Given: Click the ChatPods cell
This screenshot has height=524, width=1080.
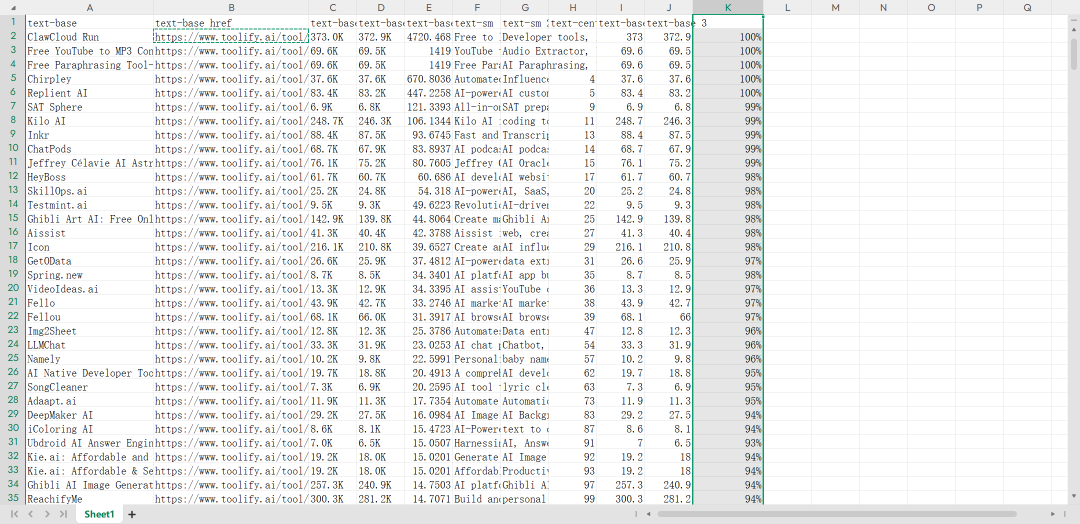Looking at the screenshot, I should (x=89, y=149).
